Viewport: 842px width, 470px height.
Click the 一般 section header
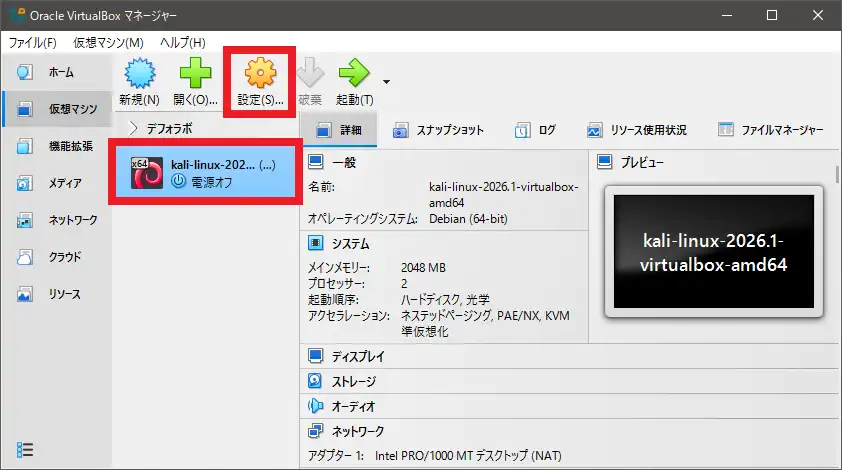[x=344, y=163]
